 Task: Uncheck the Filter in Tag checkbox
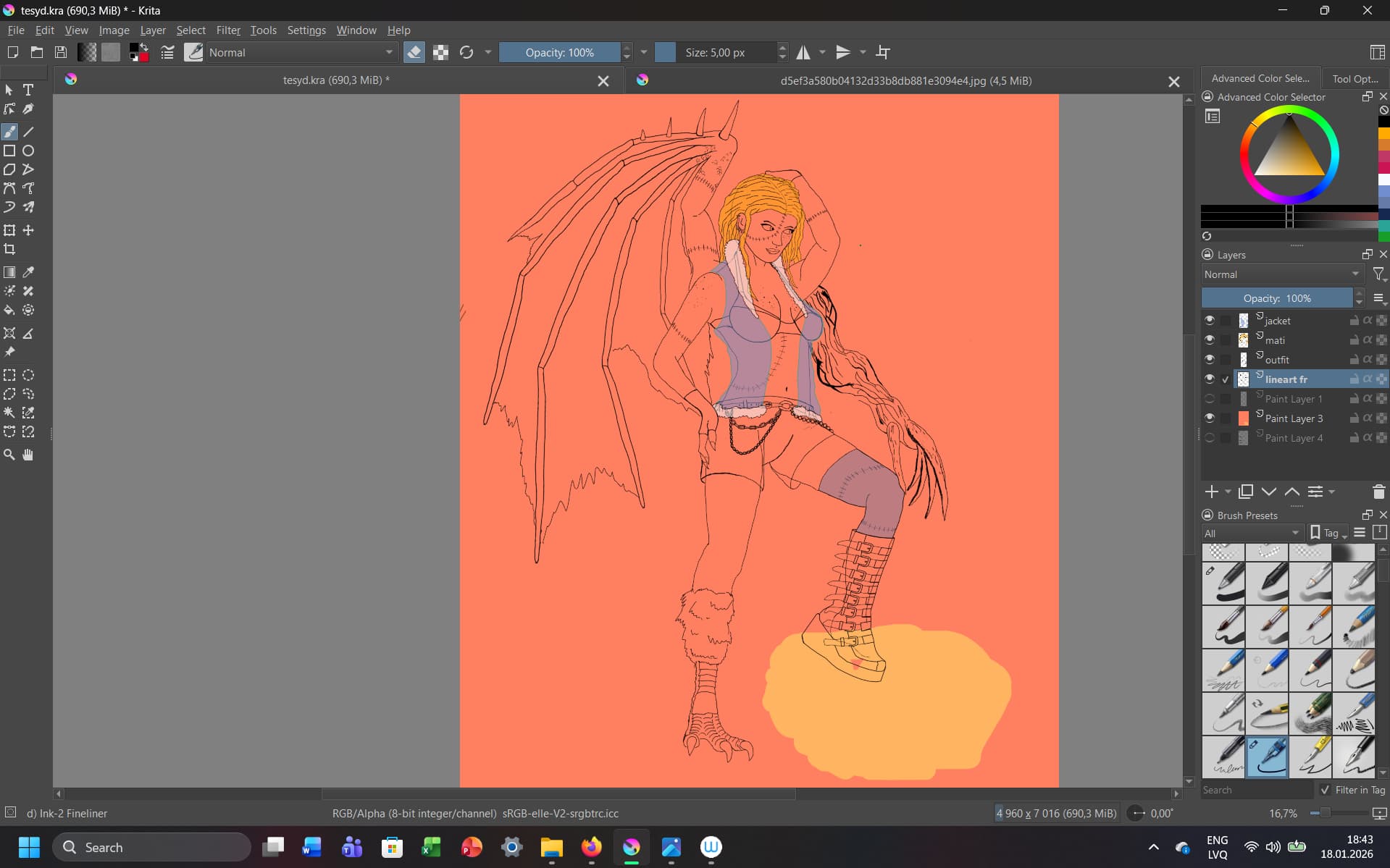(1325, 790)
